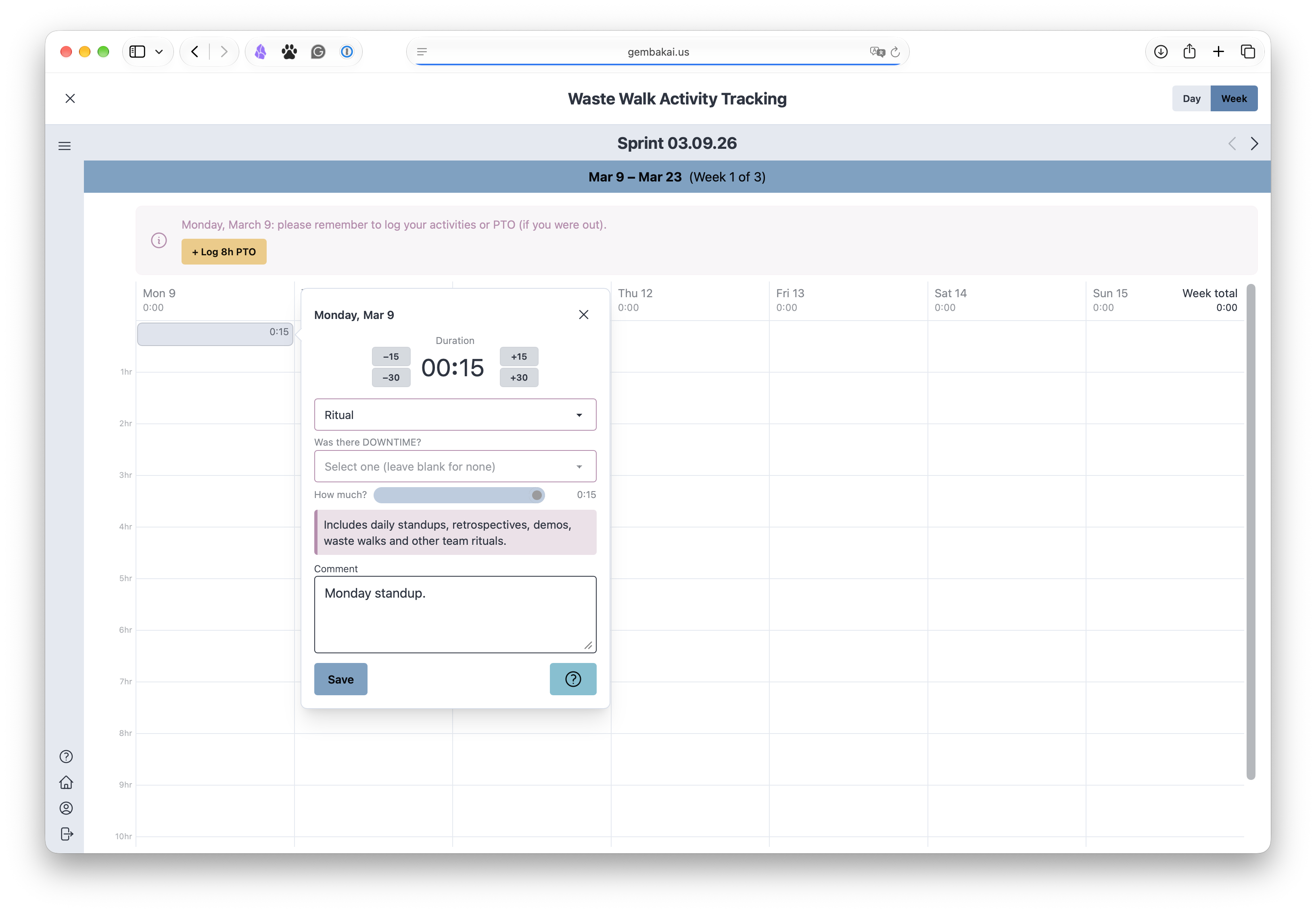Open help from the left sidebar
Image resolution: width=1316 pixels, height=913 pixels.
[67, 756]
